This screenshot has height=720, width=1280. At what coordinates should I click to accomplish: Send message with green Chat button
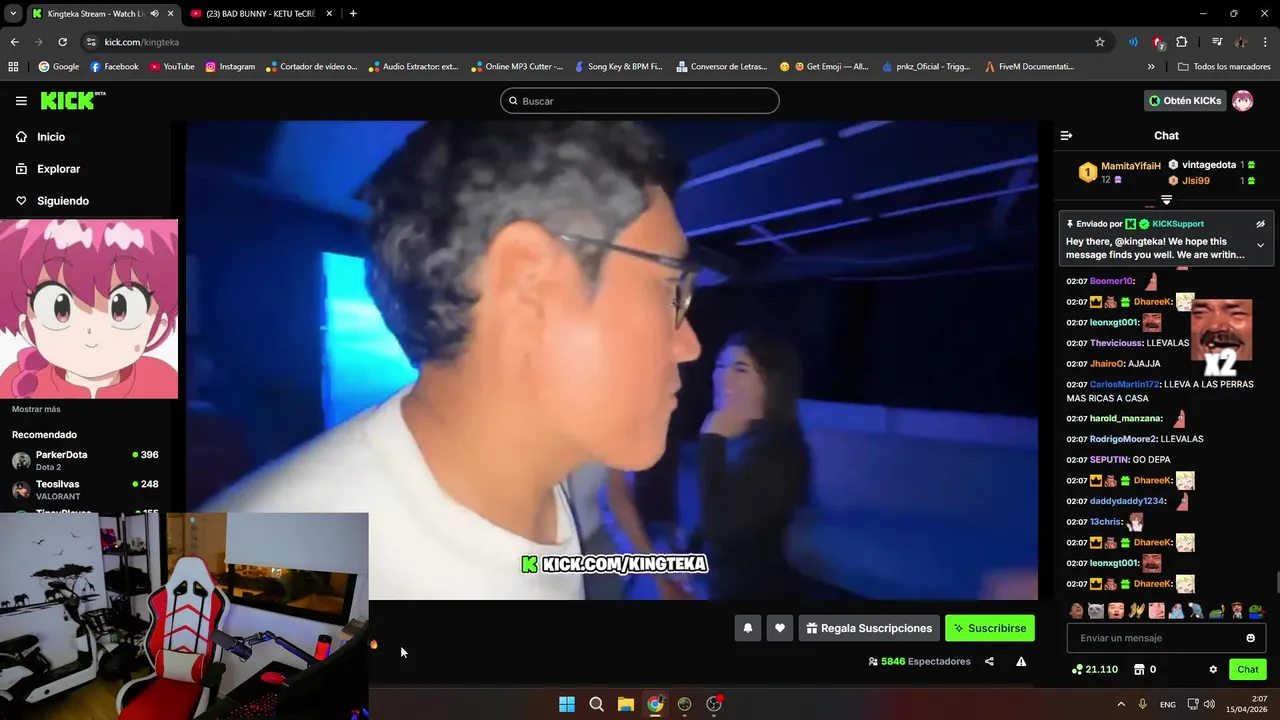click(1248, 669)
